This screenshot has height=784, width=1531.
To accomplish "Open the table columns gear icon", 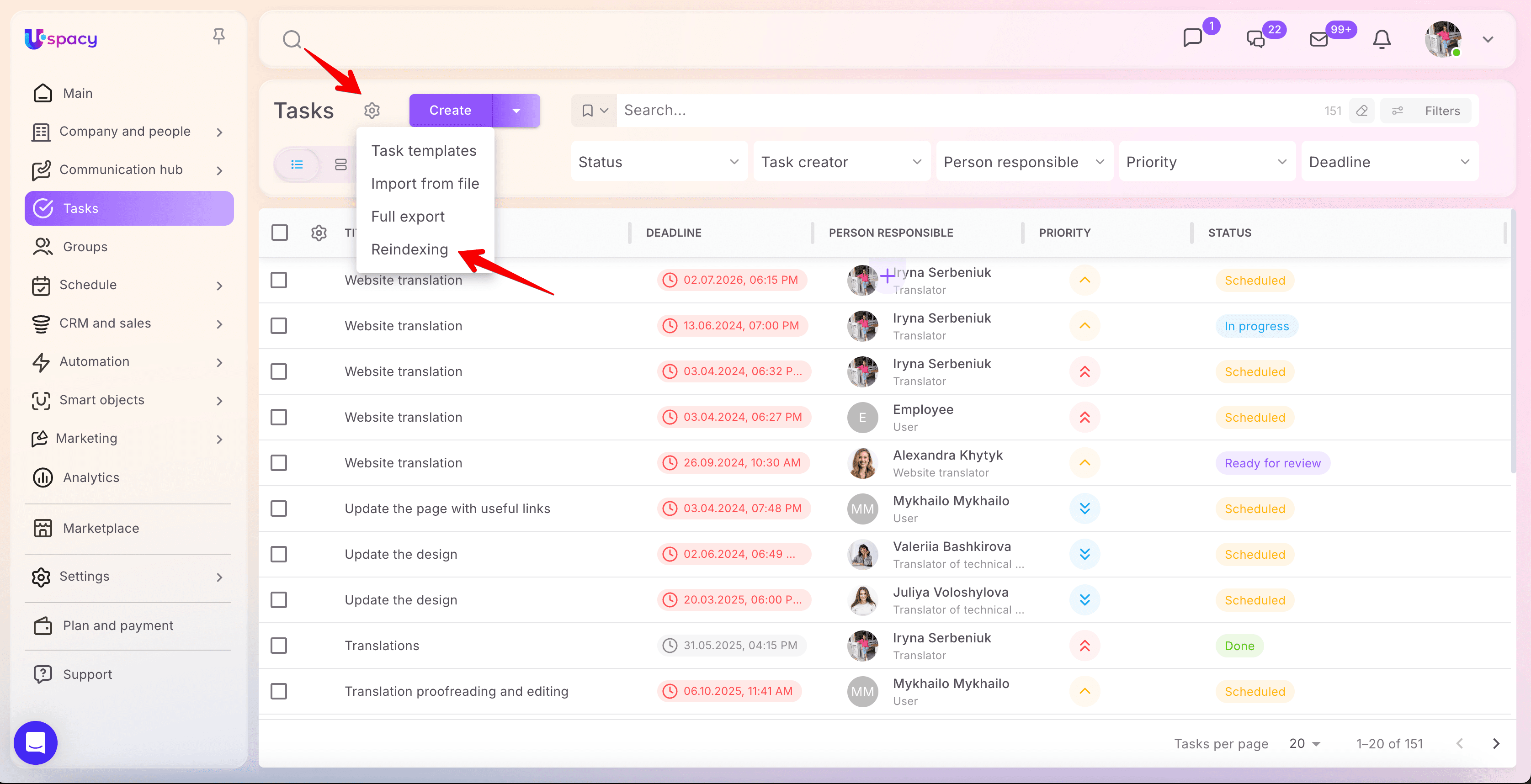I will click(x=319, y=233).
